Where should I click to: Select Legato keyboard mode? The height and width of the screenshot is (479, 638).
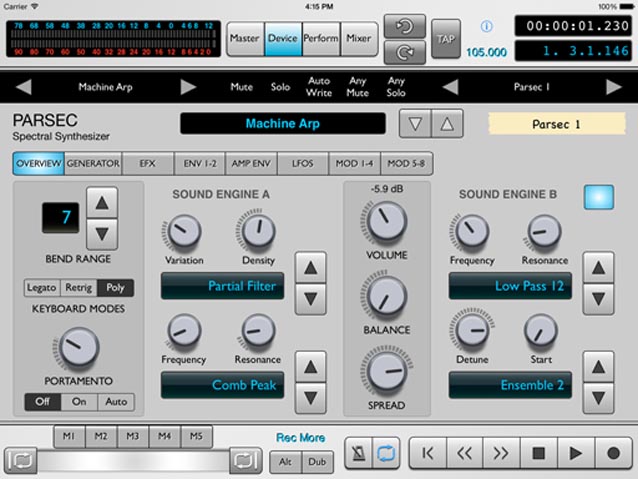click(42, 288)
